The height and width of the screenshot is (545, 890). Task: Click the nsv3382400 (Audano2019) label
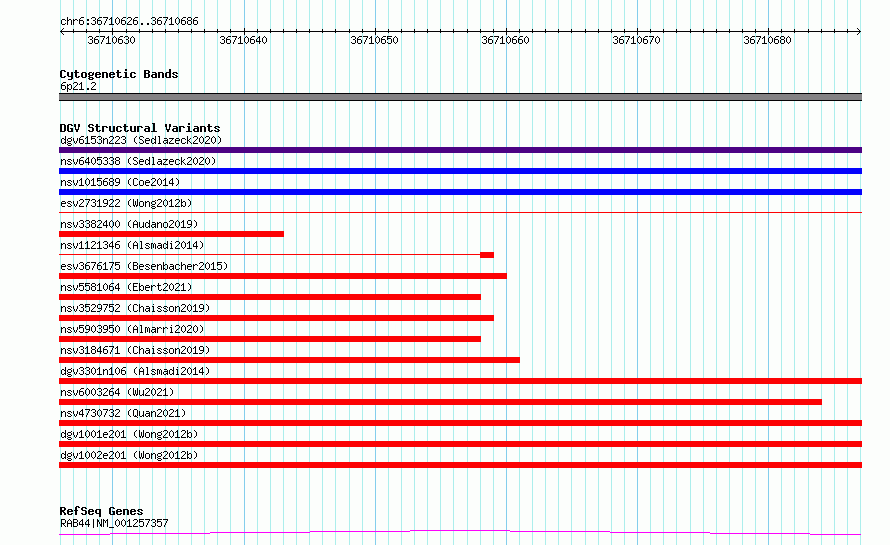coord(129,224)
